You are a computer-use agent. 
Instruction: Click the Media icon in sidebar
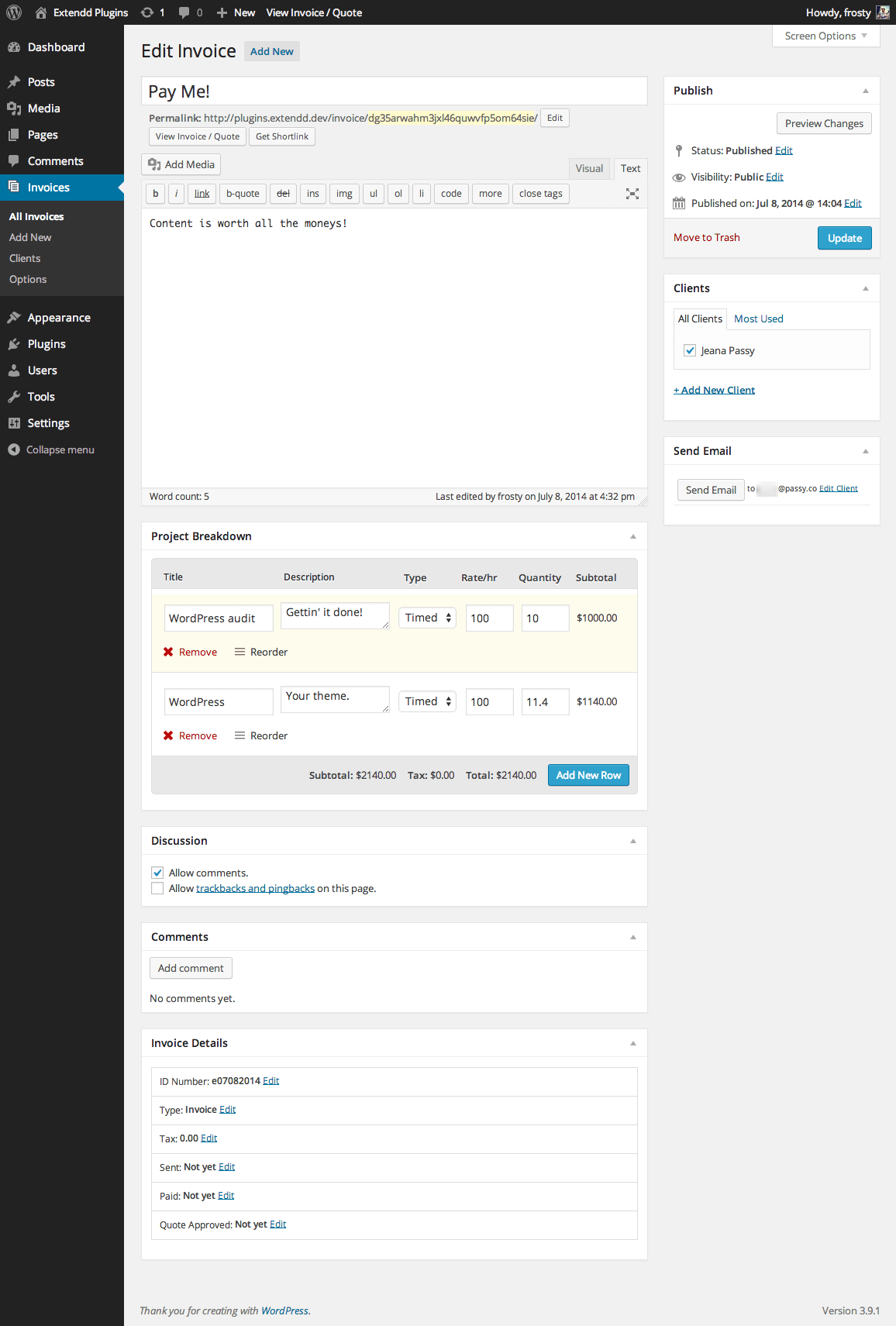(x=14, y=108)
